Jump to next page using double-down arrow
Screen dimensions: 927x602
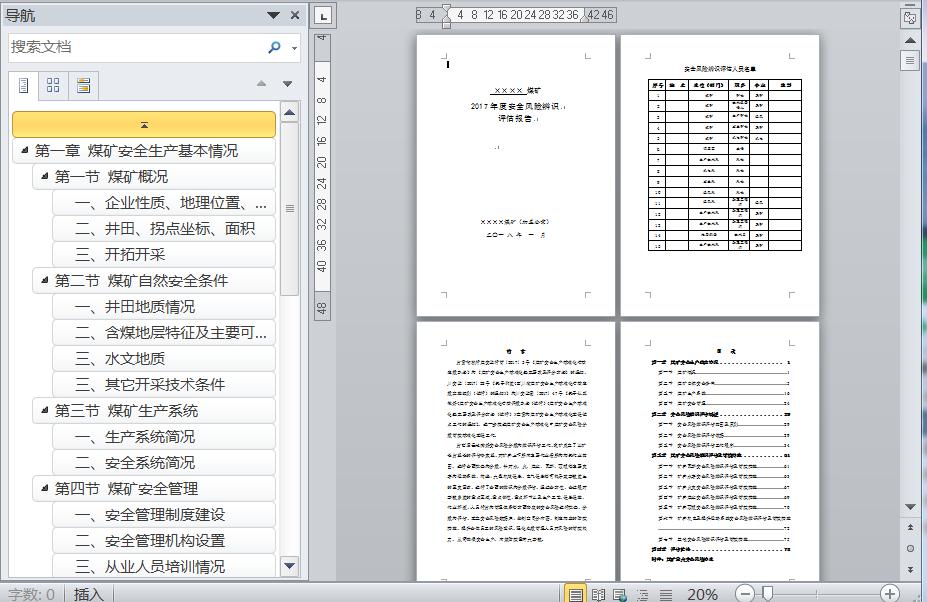(910, 569)
